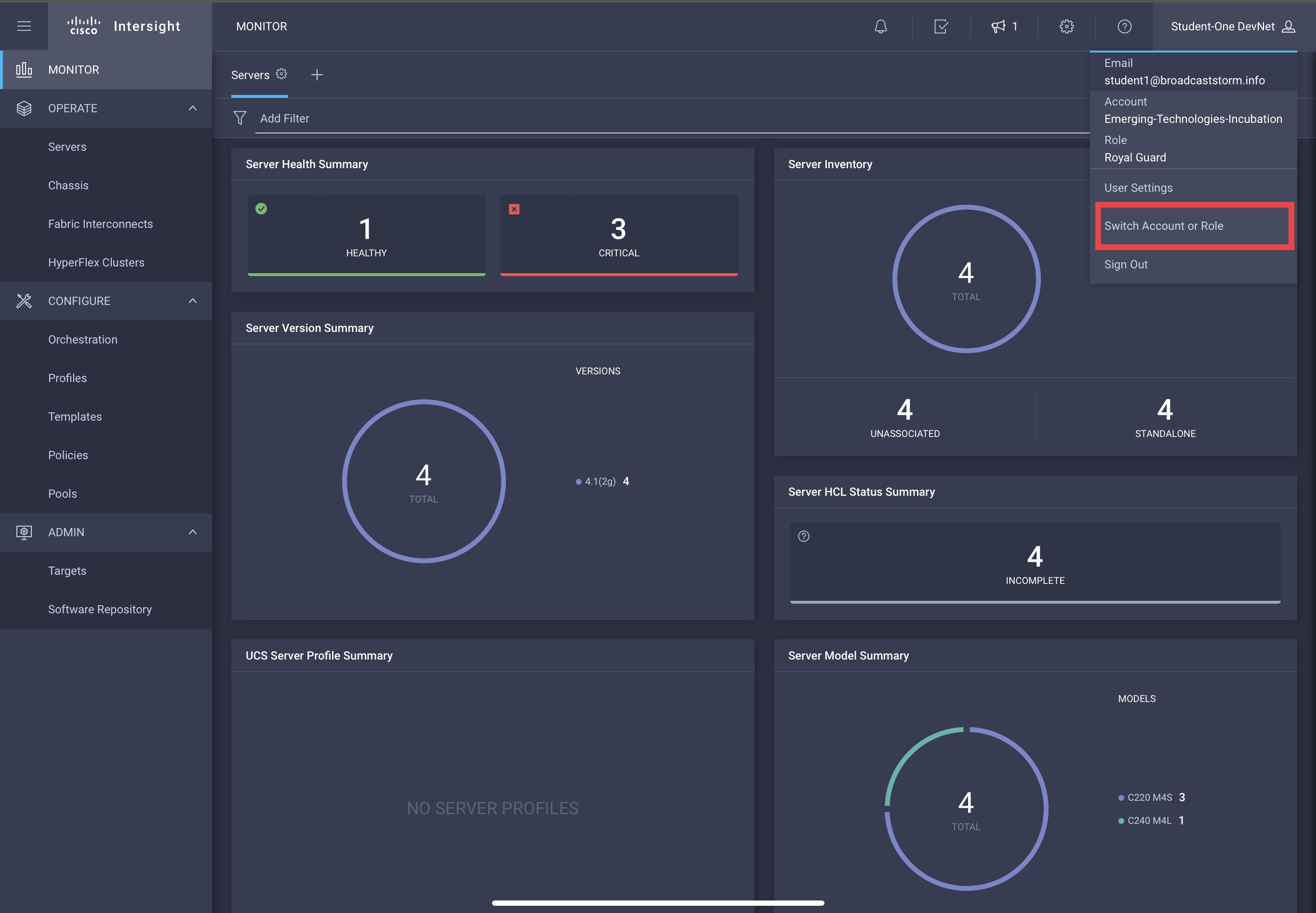The width and height of the screenshot is (1316, 913).
Task: Collapse the ADMIN section chevron
Action: 193,532
